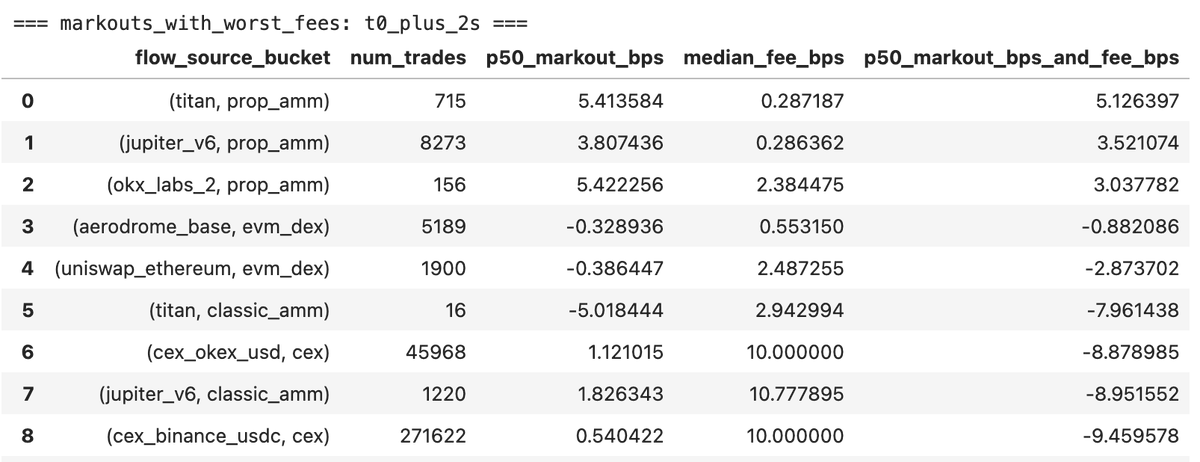The height and width of the screenshot is (462, 1200).
Task: Click num_trades value 1220
Action: click(445, 395)
